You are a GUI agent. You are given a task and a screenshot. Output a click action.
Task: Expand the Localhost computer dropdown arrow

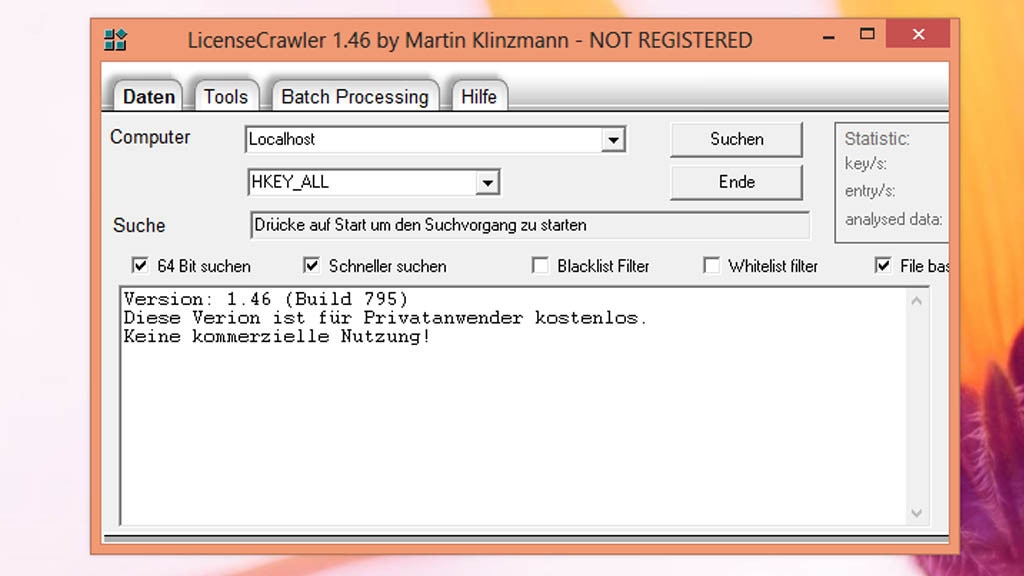click(x=613, y=139)
